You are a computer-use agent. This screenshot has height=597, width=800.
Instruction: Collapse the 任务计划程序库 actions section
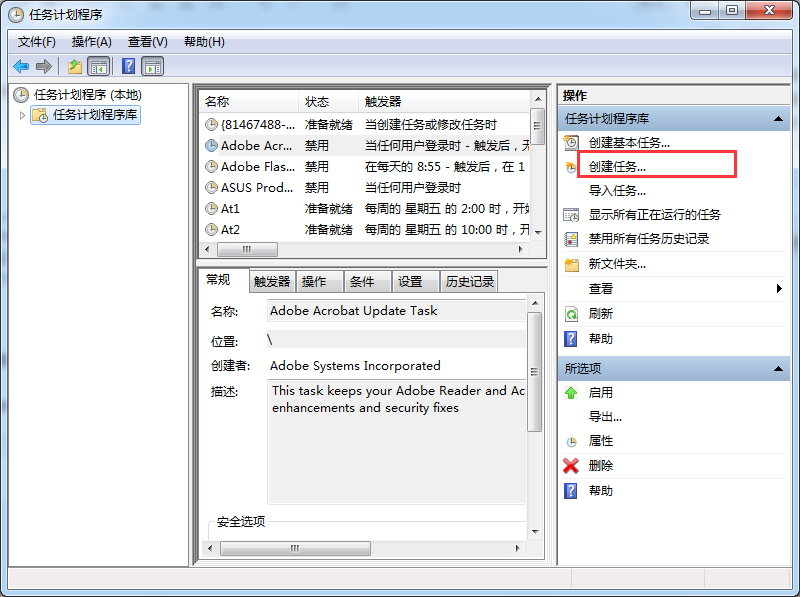coord(778,119)
